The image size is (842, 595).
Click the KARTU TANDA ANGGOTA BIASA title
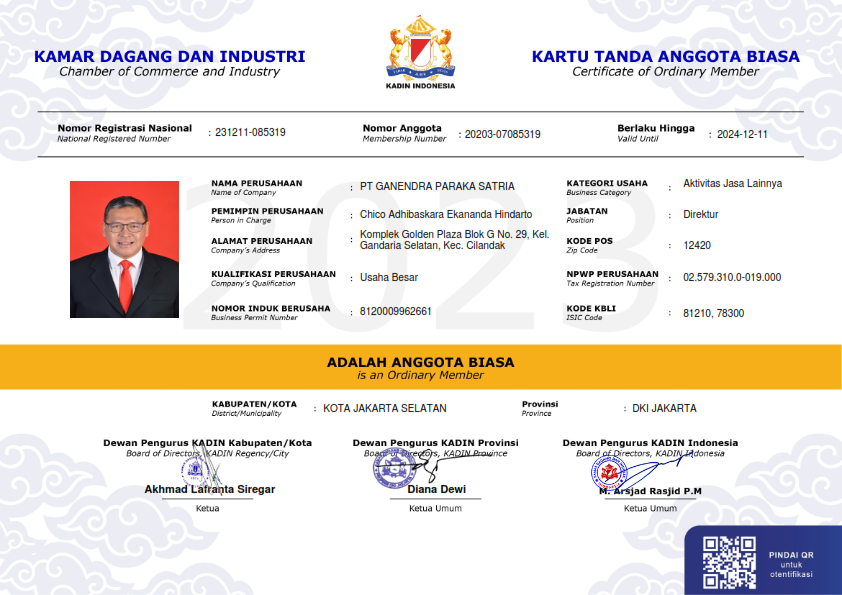(x=665, y=57)
